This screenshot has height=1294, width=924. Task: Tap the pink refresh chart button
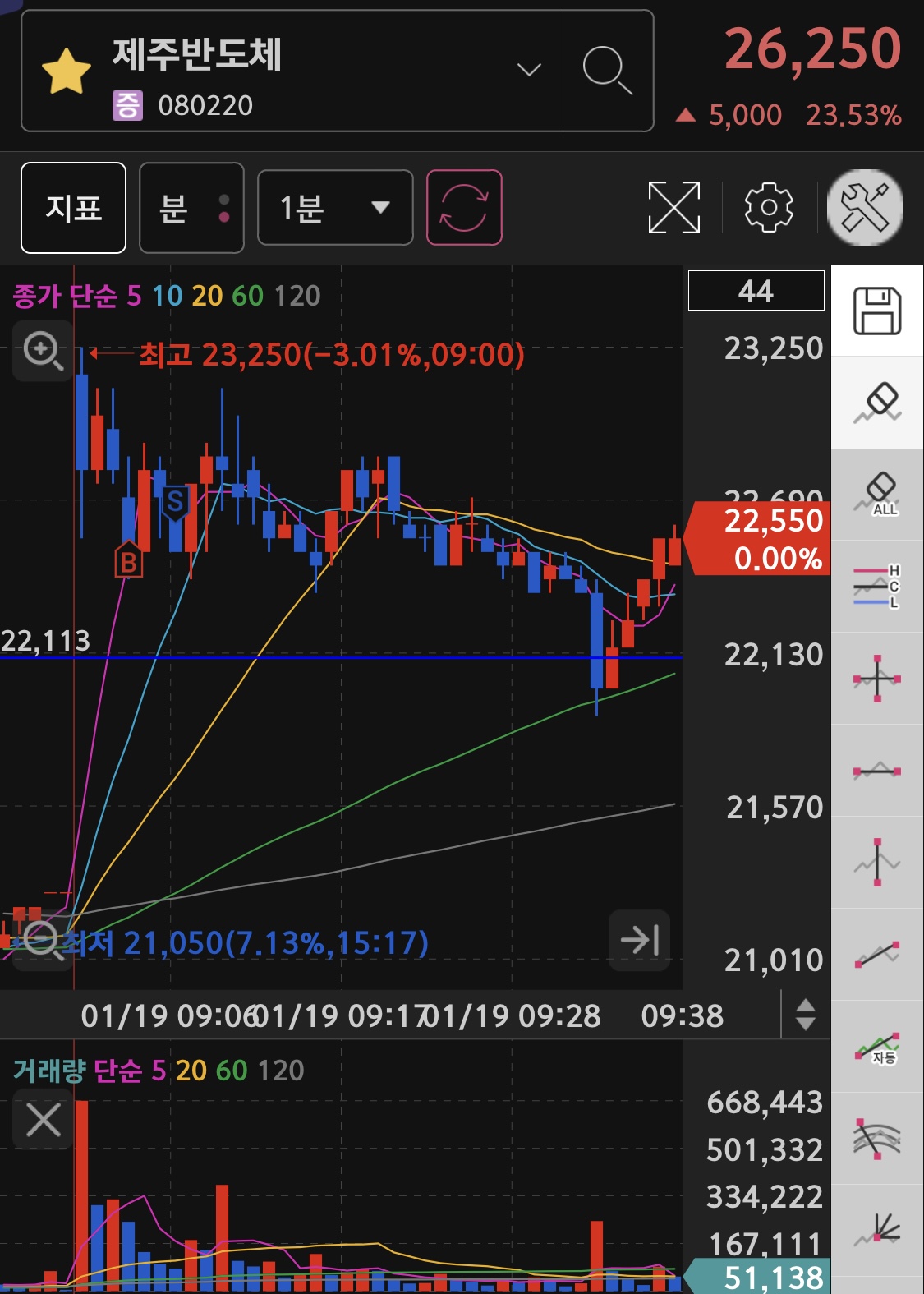(464, 208)
